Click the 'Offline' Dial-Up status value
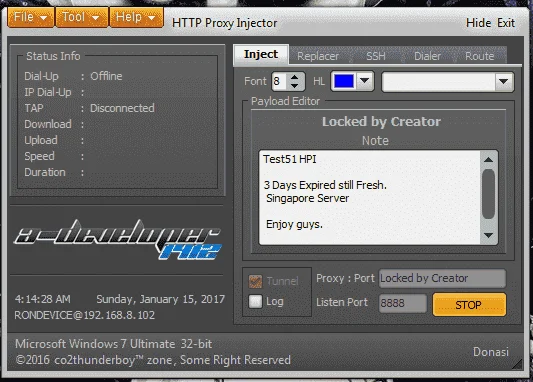 click(106, 76)
